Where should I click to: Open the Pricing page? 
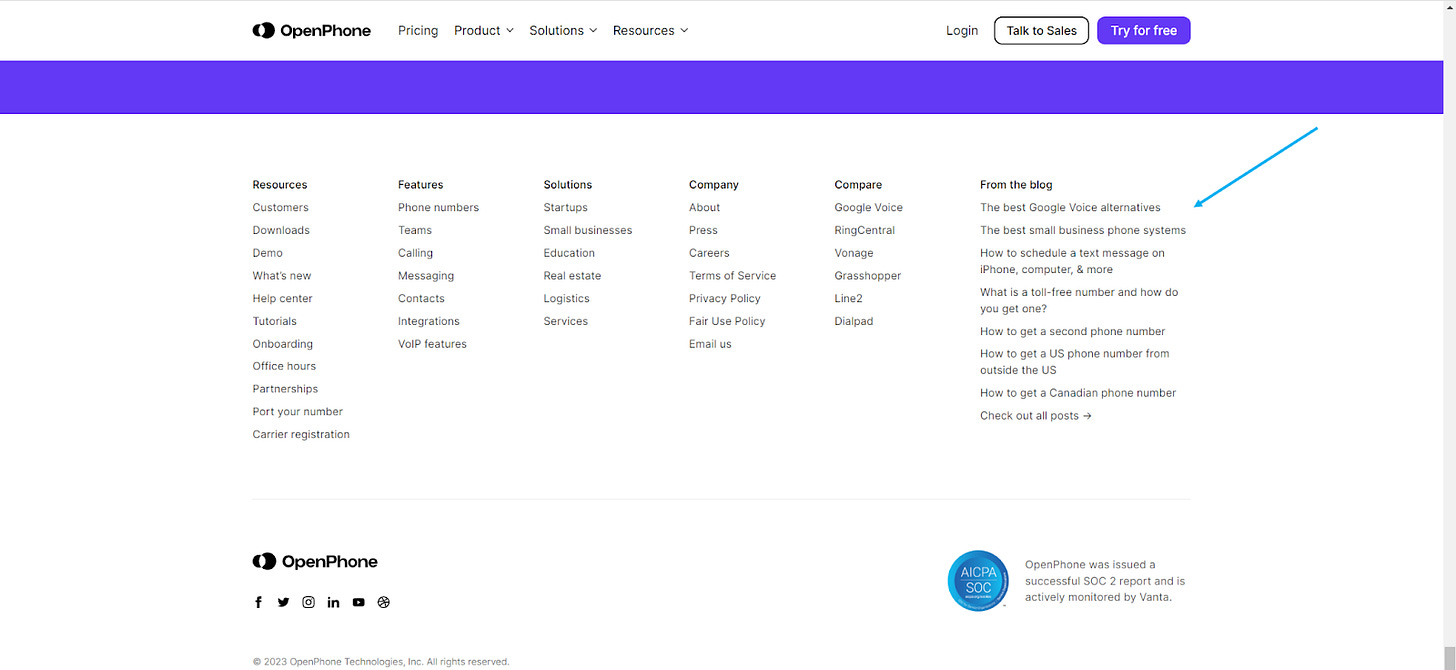tap(418, 31)
